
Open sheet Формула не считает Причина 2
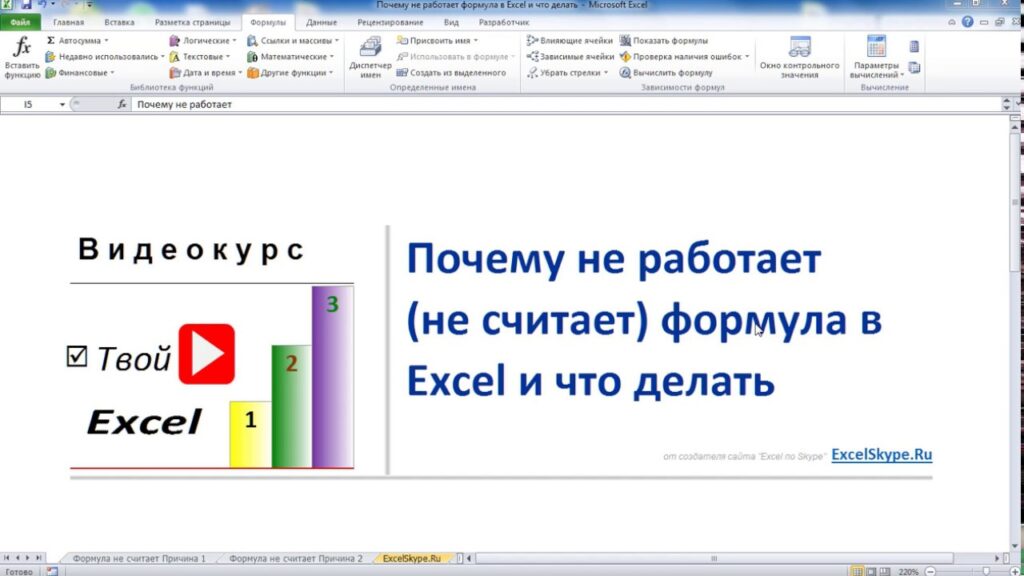(x=296, y=558)
